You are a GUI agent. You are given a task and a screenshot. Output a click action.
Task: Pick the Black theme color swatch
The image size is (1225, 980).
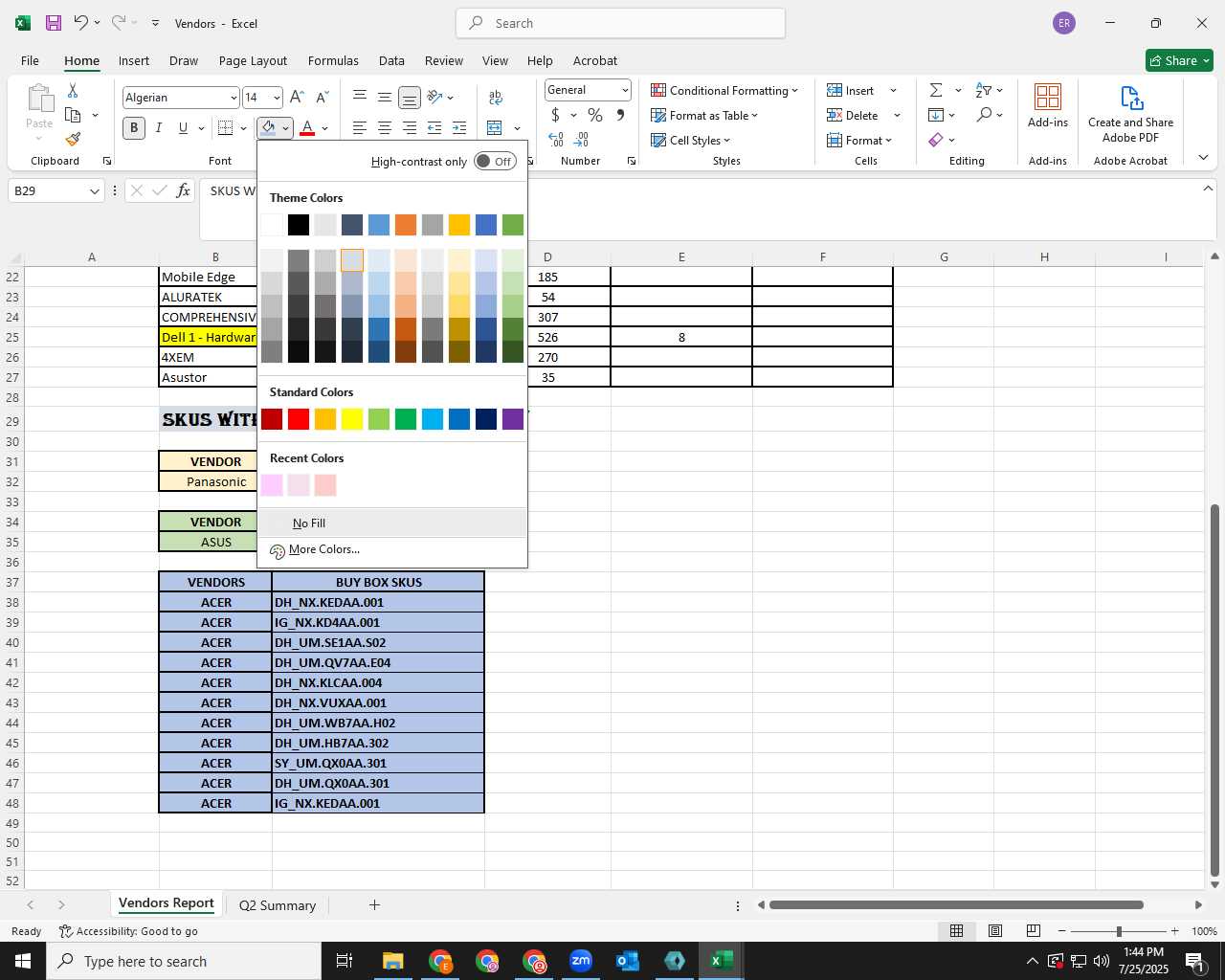pos(299,225)
